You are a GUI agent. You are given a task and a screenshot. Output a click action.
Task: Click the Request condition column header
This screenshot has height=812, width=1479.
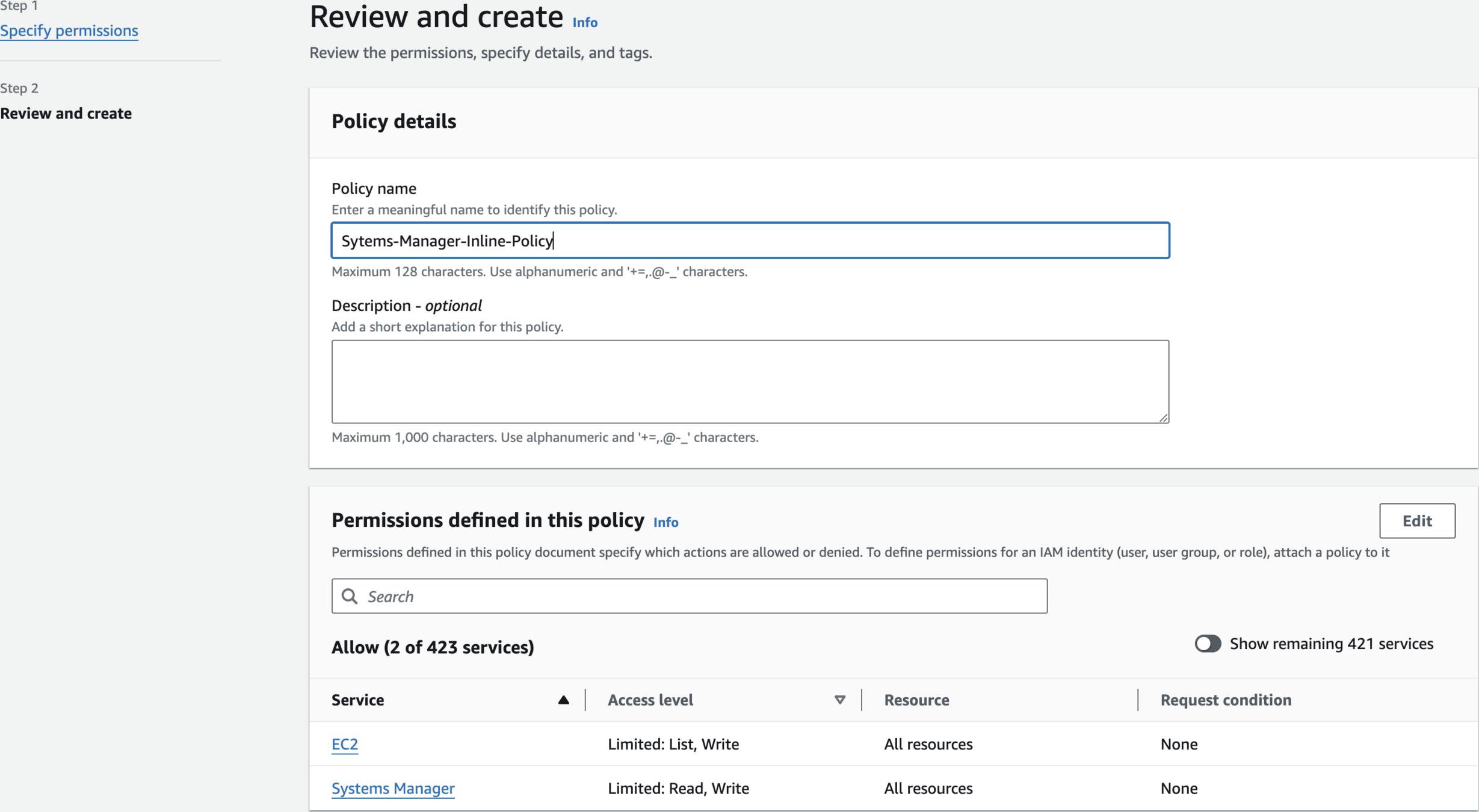coord(1225,700)
